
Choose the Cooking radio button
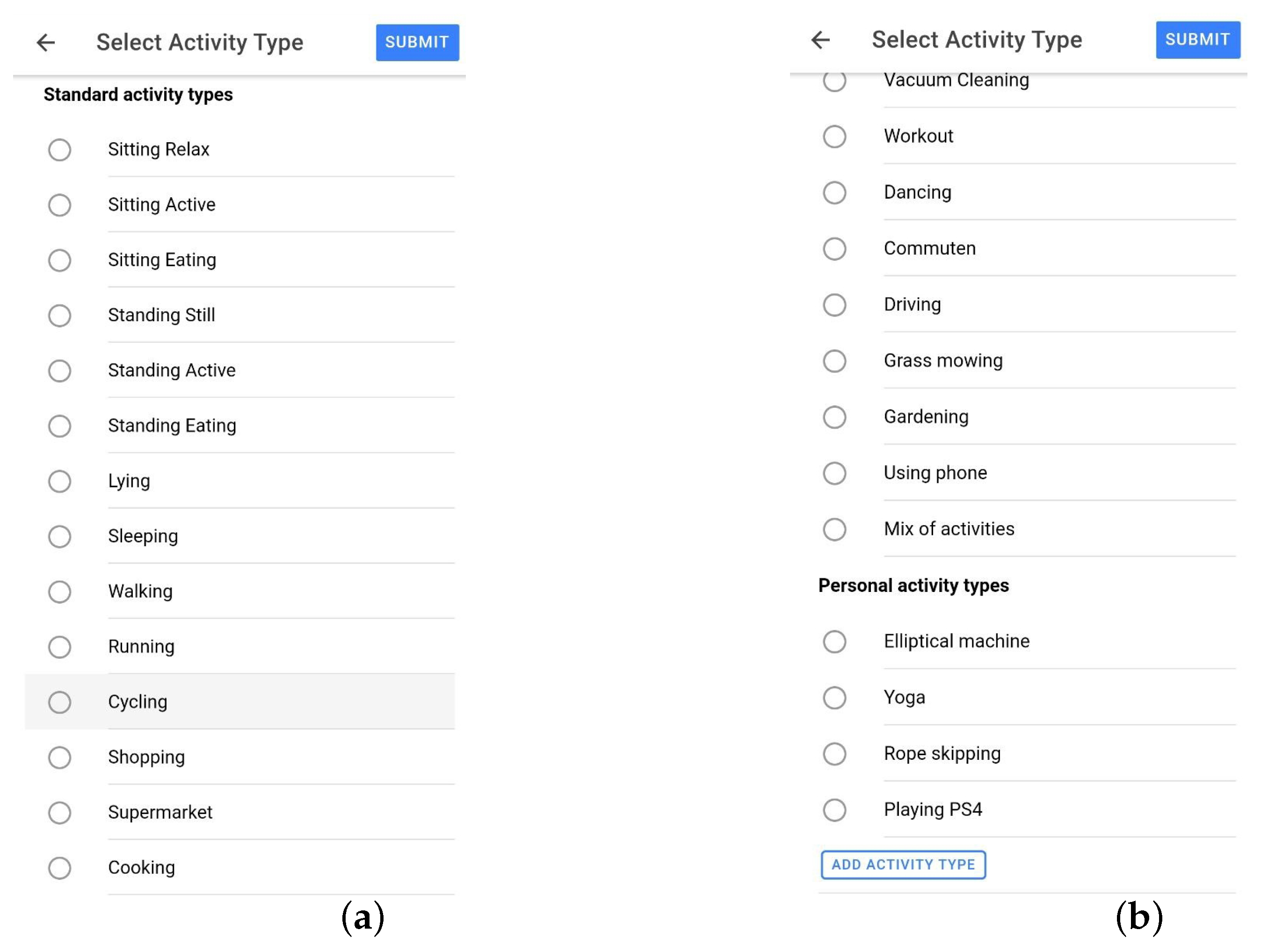tap(60, 868)
